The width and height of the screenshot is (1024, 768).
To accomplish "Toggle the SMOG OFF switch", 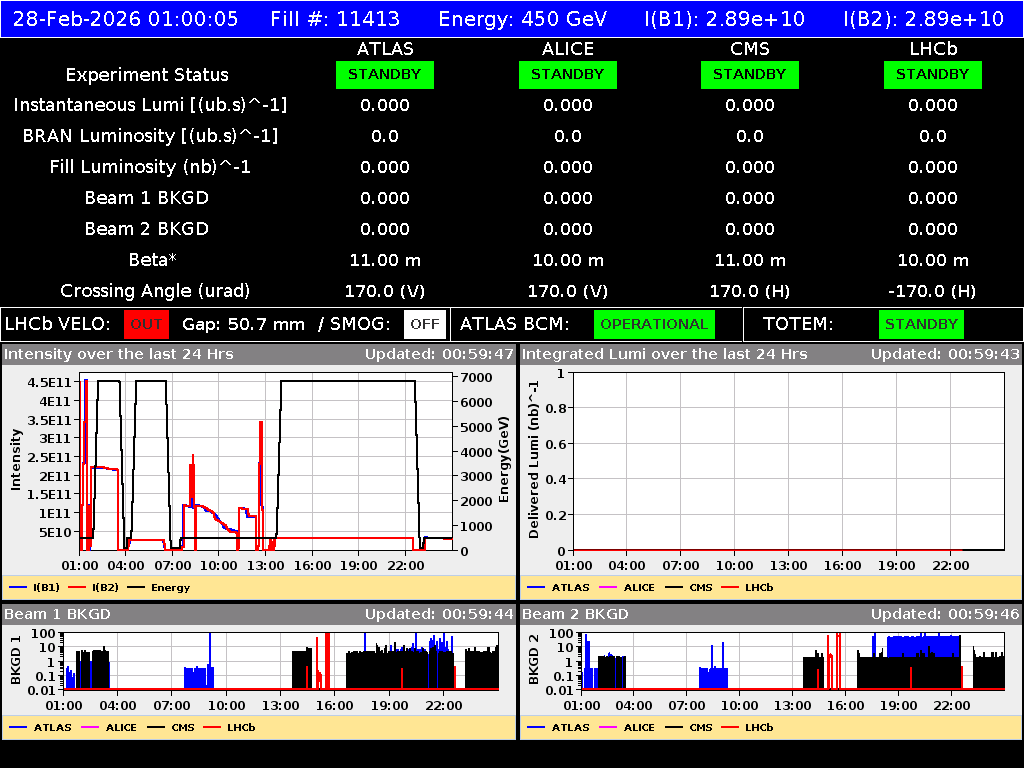I will [x=426, y=324].
